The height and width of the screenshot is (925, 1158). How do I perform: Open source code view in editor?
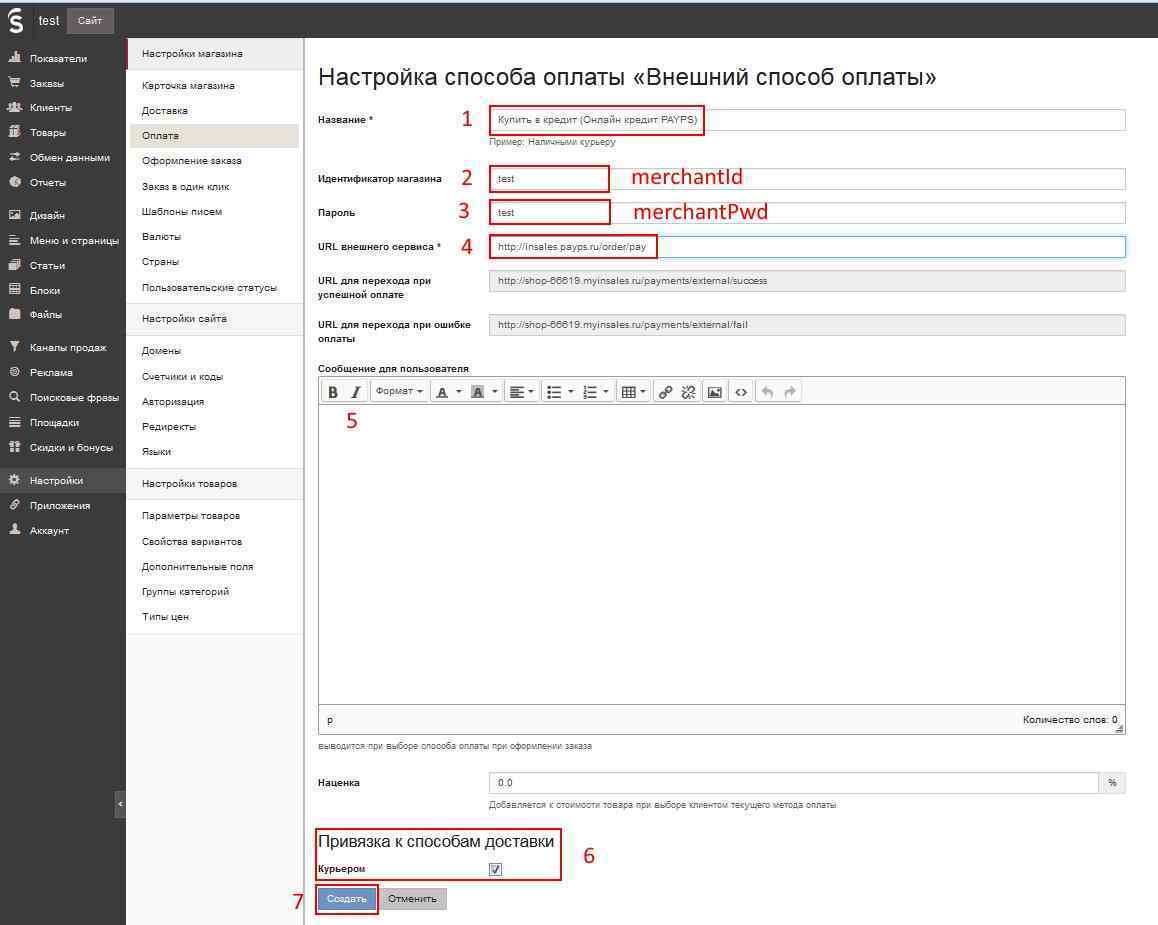tap(741, 392)
